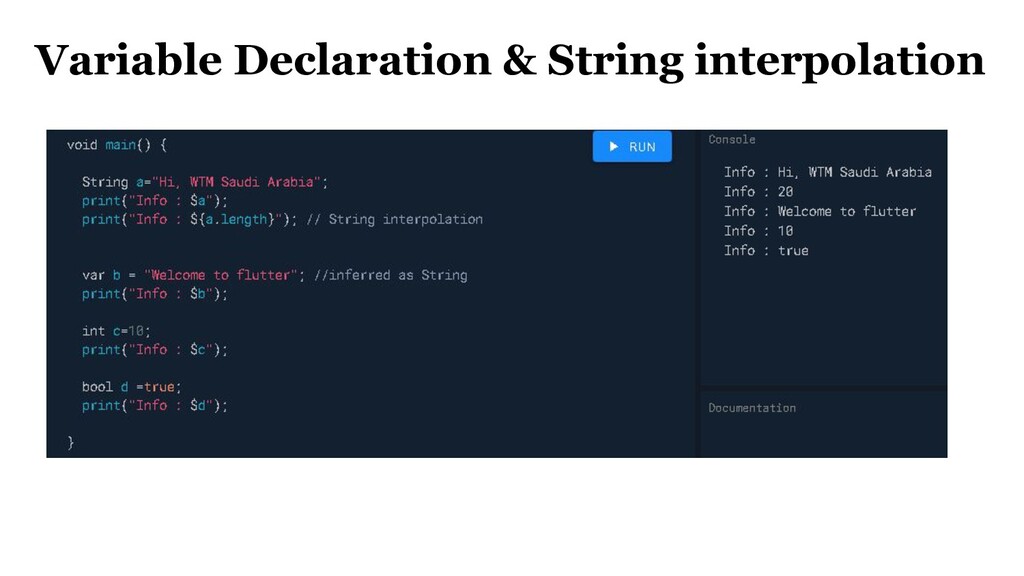Click the 'bool d =true;' code line

pos(131,387)
